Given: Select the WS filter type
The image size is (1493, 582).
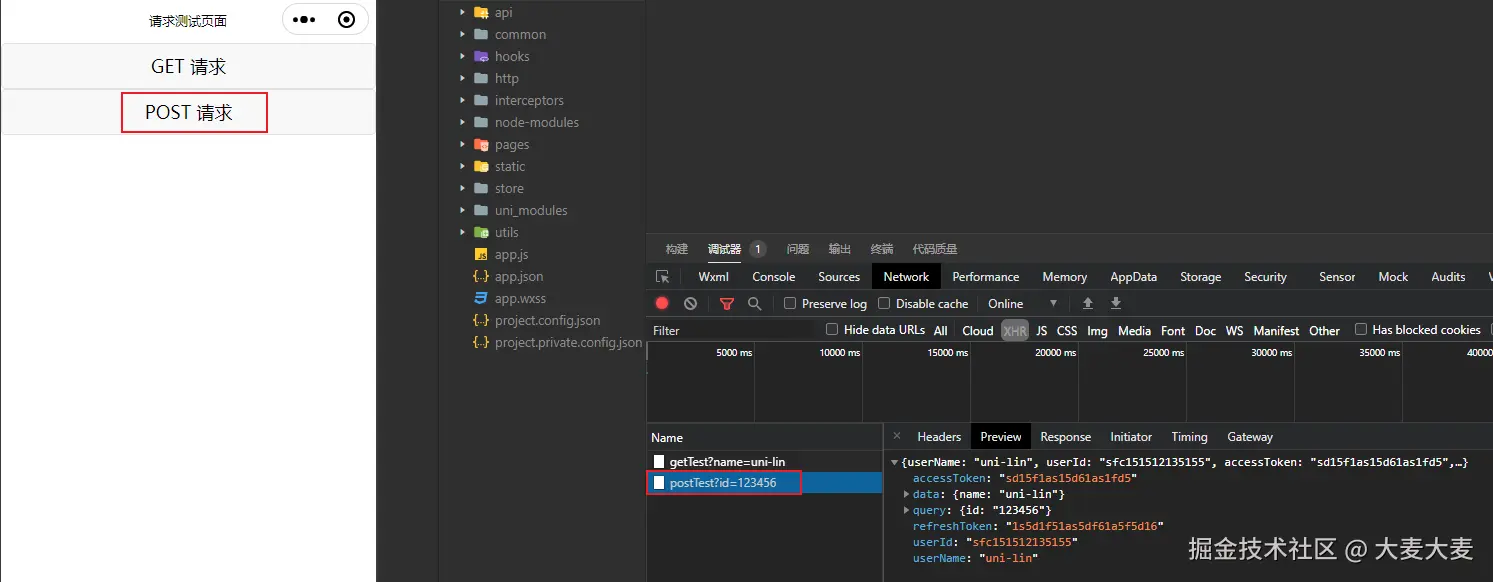Looking at the screenshot, I should (1235, 331).
